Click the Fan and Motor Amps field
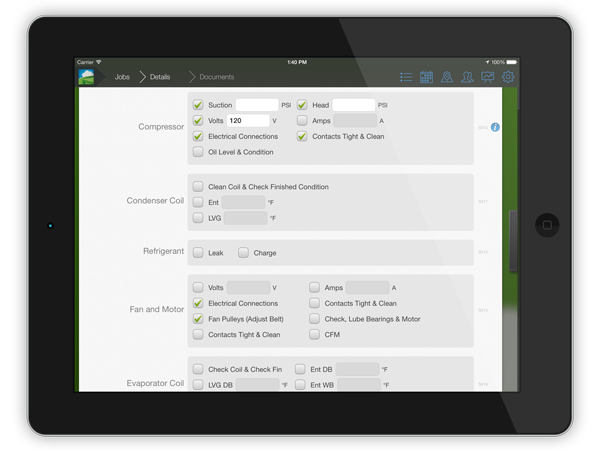 tap(368, 287)
